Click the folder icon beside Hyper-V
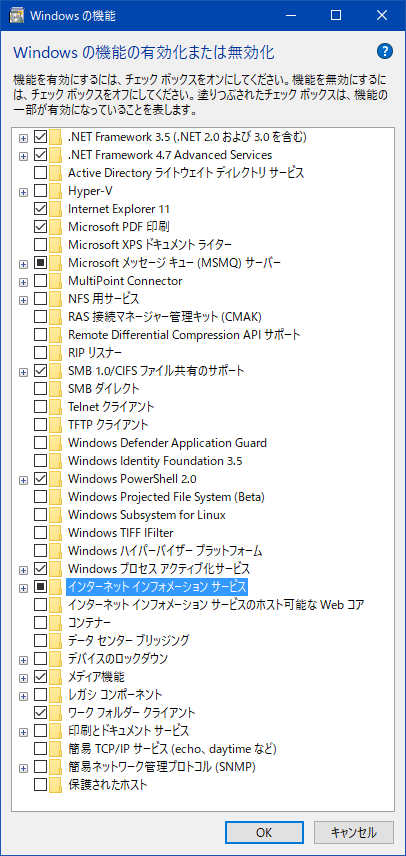The width and height of the screenshot is (406, 856). (55, 191)
